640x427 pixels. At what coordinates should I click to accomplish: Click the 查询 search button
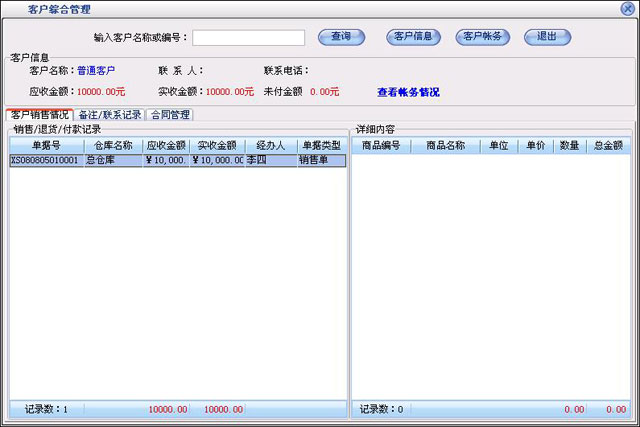pos(341,37)
